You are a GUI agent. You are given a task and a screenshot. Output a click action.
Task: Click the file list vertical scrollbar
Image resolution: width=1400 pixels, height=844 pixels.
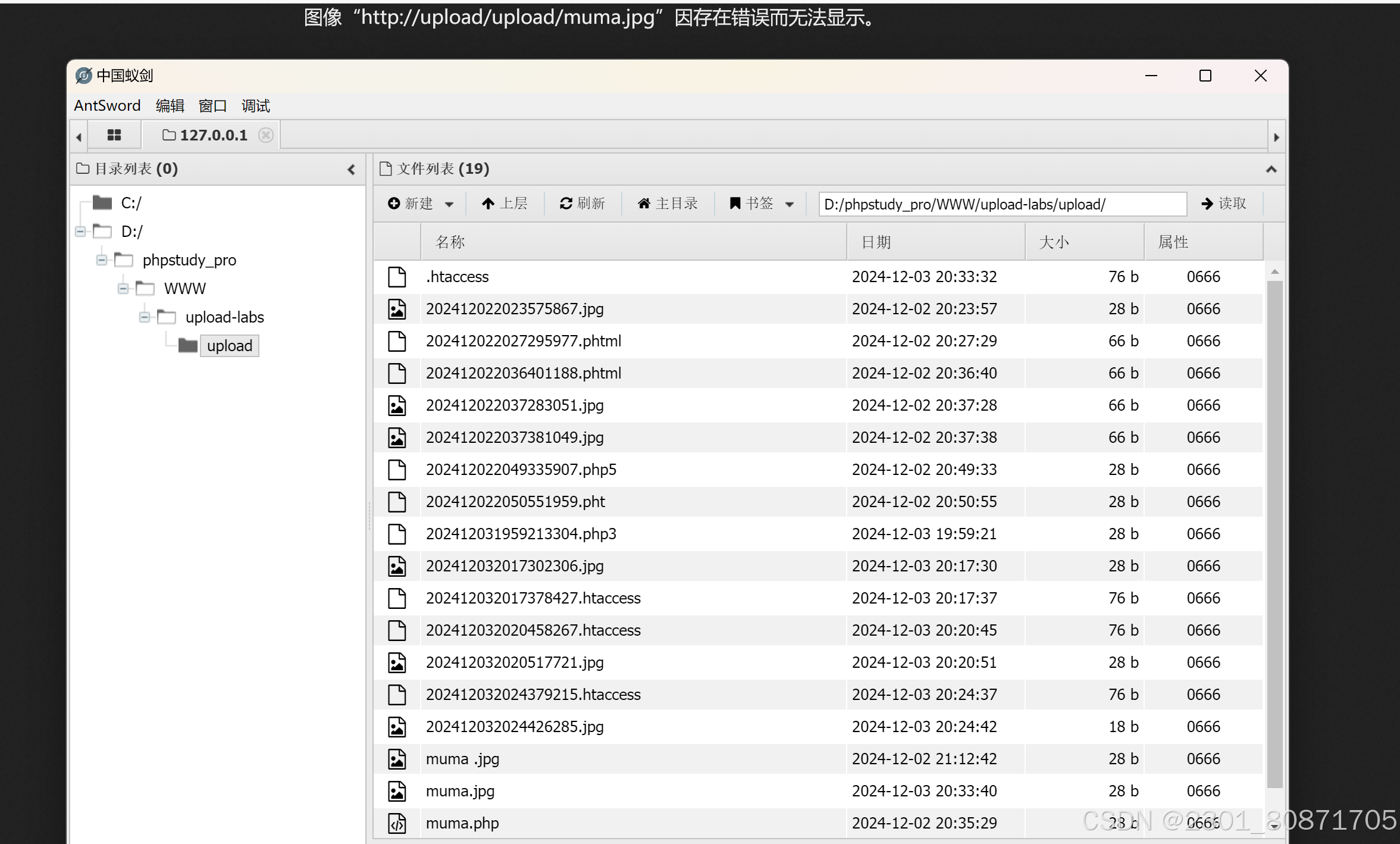point(1274,536)
